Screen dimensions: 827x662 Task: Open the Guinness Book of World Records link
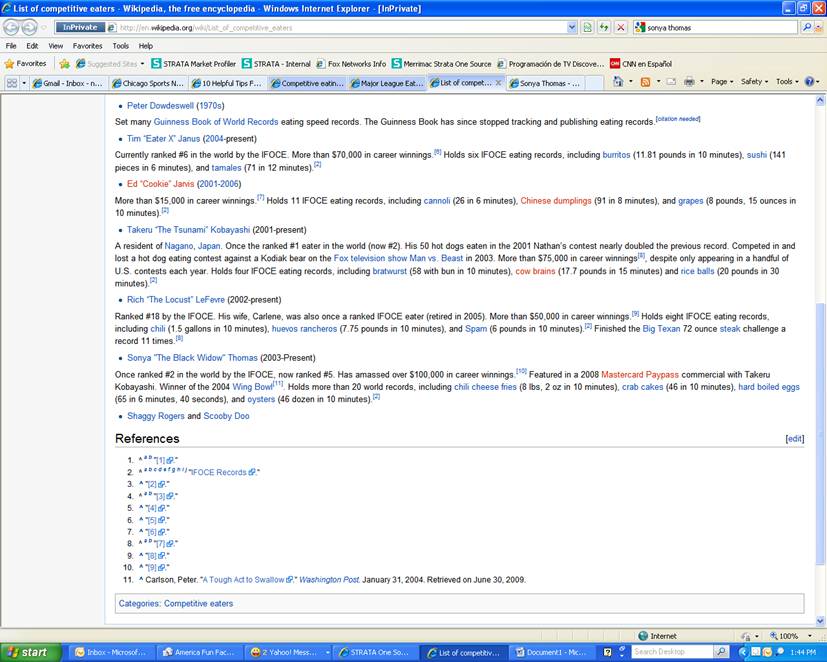point(216,122)
